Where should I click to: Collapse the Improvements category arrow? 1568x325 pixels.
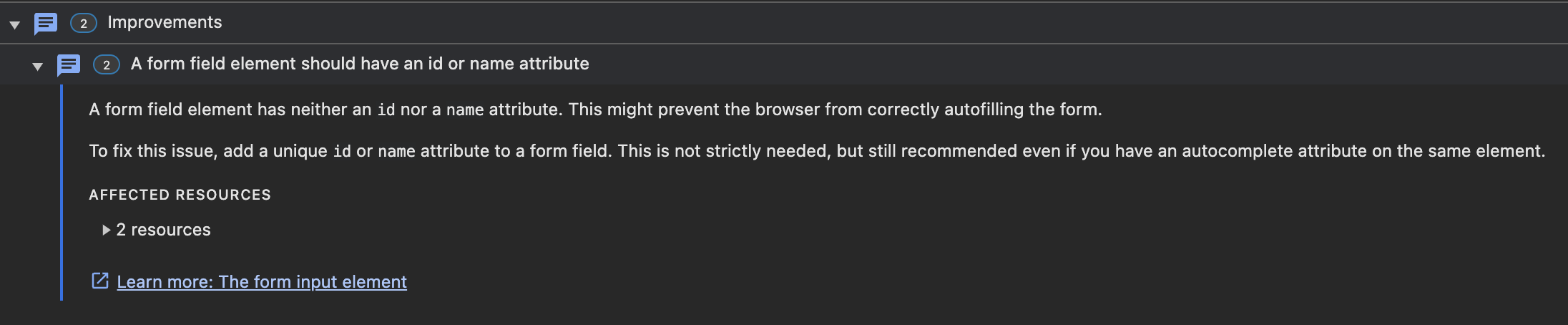point(14,25)
